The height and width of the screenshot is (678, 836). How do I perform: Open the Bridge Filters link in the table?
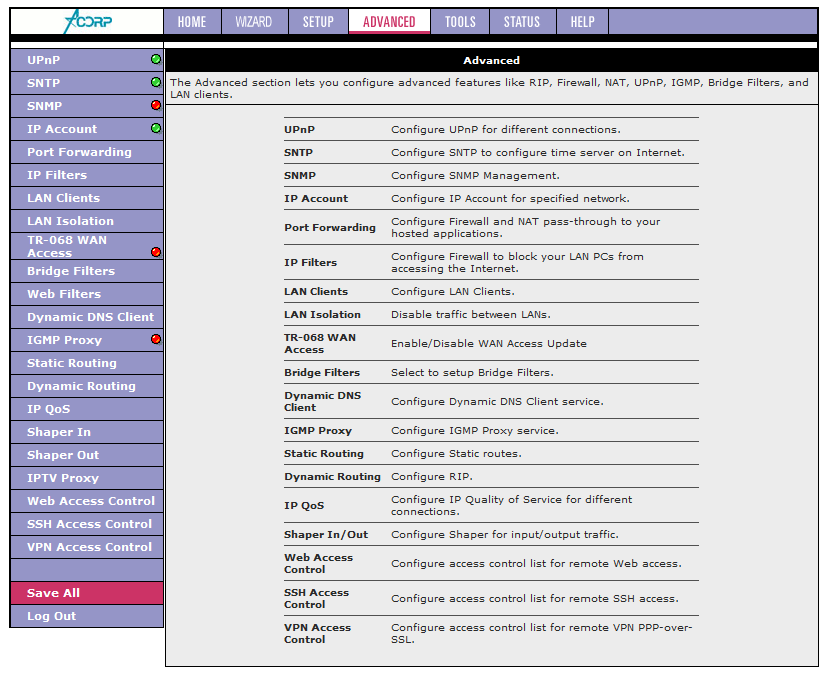321,373
